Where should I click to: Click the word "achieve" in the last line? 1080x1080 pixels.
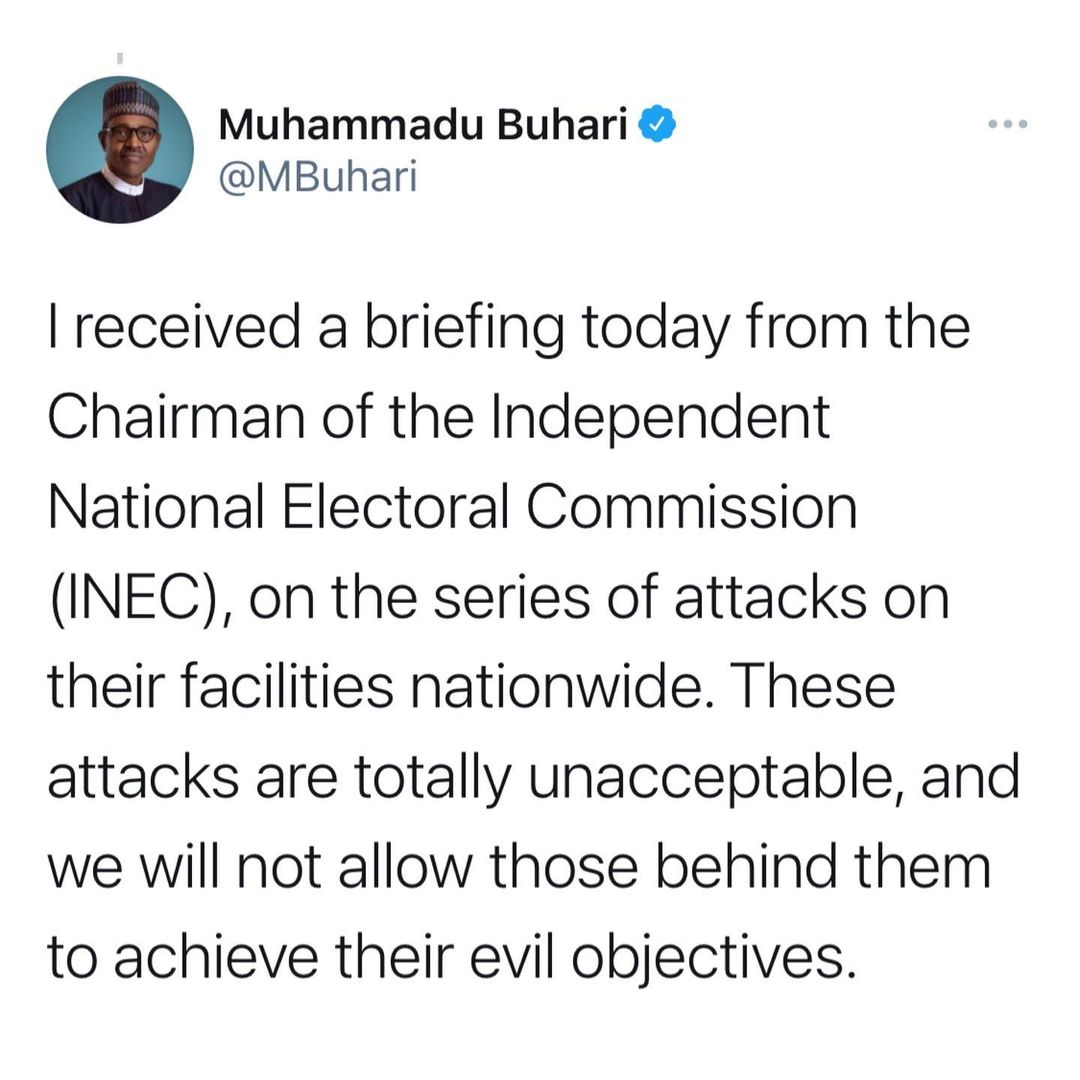pyautogui.click(x=216, y=957)
